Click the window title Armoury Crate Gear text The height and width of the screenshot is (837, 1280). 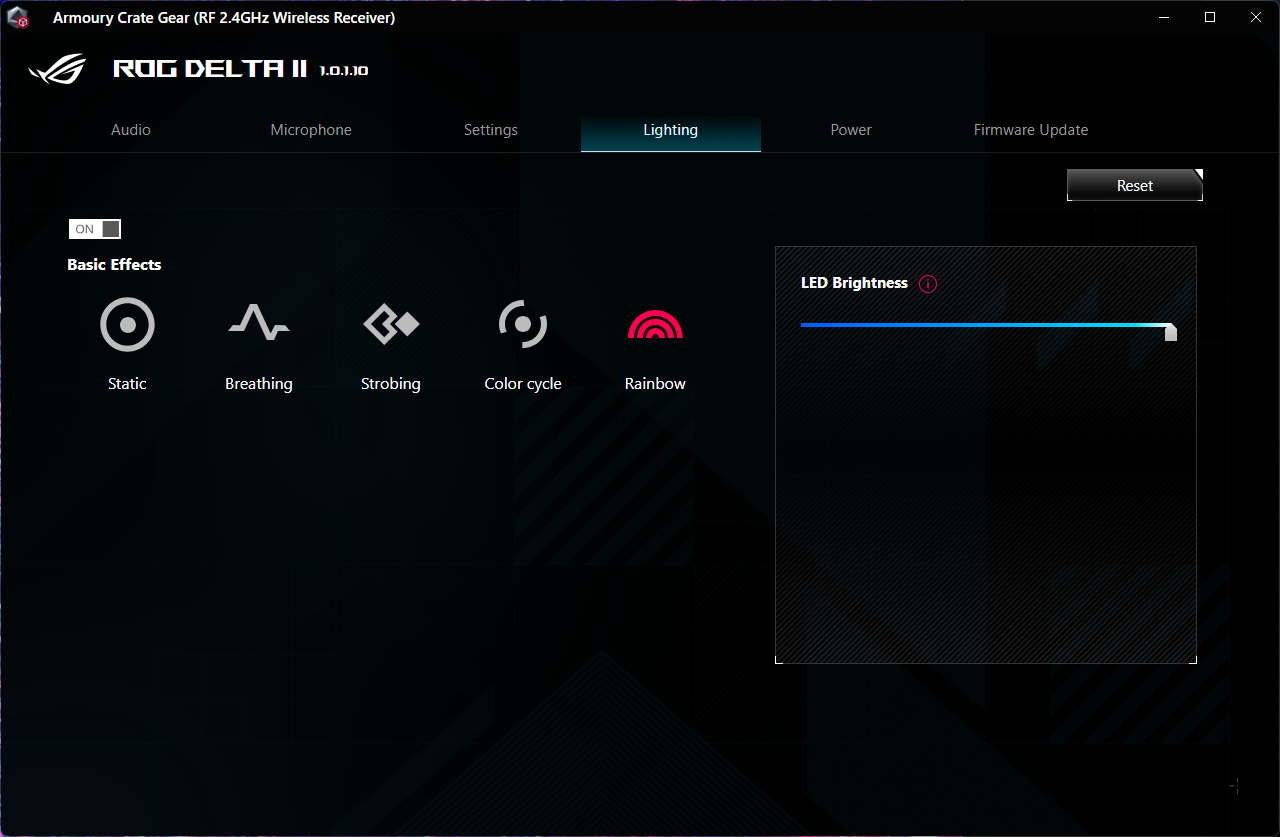click(224, 18)
